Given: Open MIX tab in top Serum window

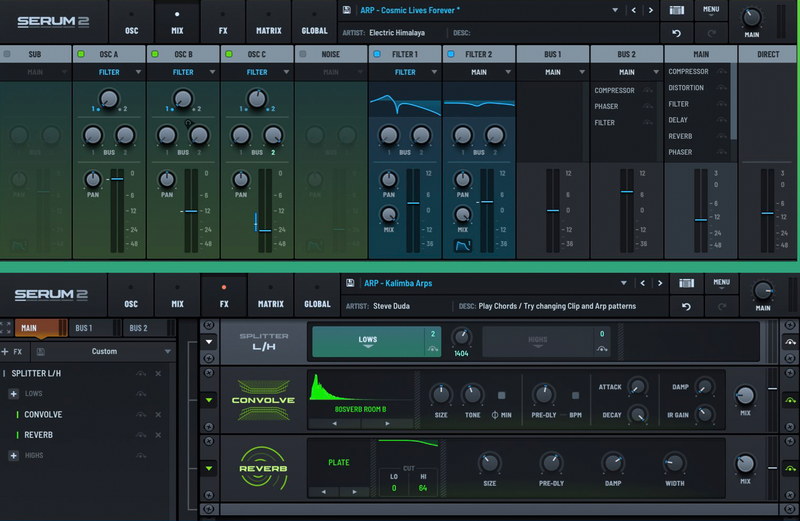Looking at the screenshot, I should (x=177, y=22).
